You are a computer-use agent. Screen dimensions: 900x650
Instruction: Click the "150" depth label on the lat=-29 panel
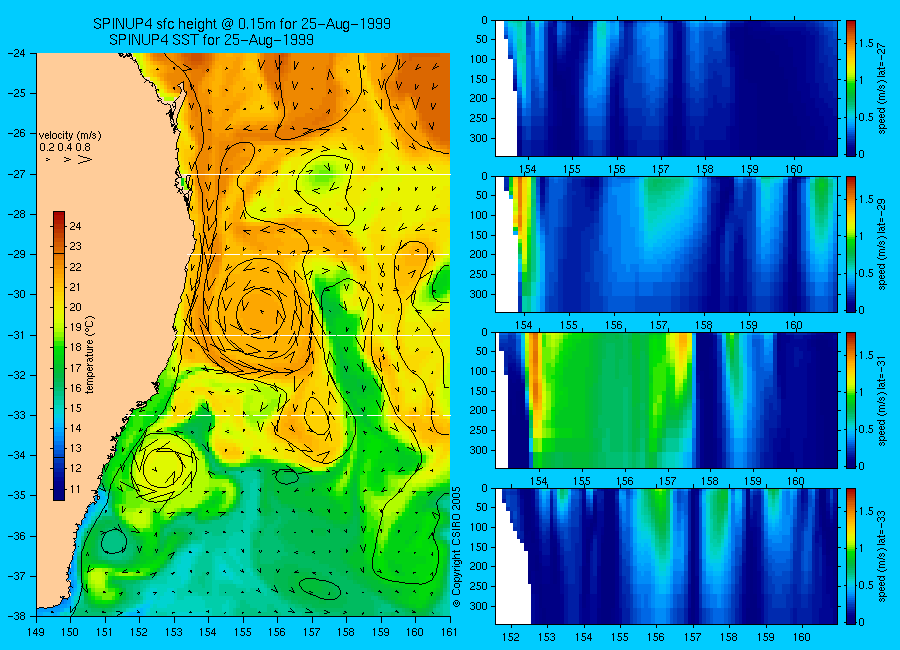479,235
